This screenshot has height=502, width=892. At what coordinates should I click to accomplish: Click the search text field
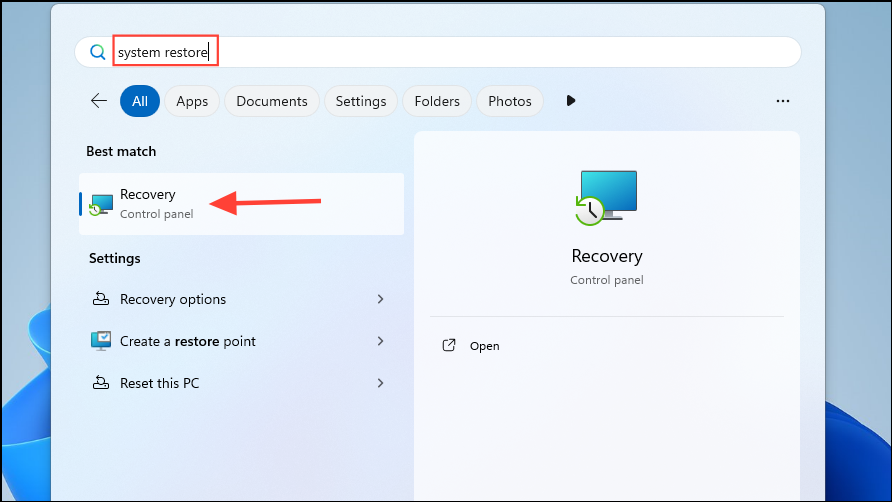[438, 52]
